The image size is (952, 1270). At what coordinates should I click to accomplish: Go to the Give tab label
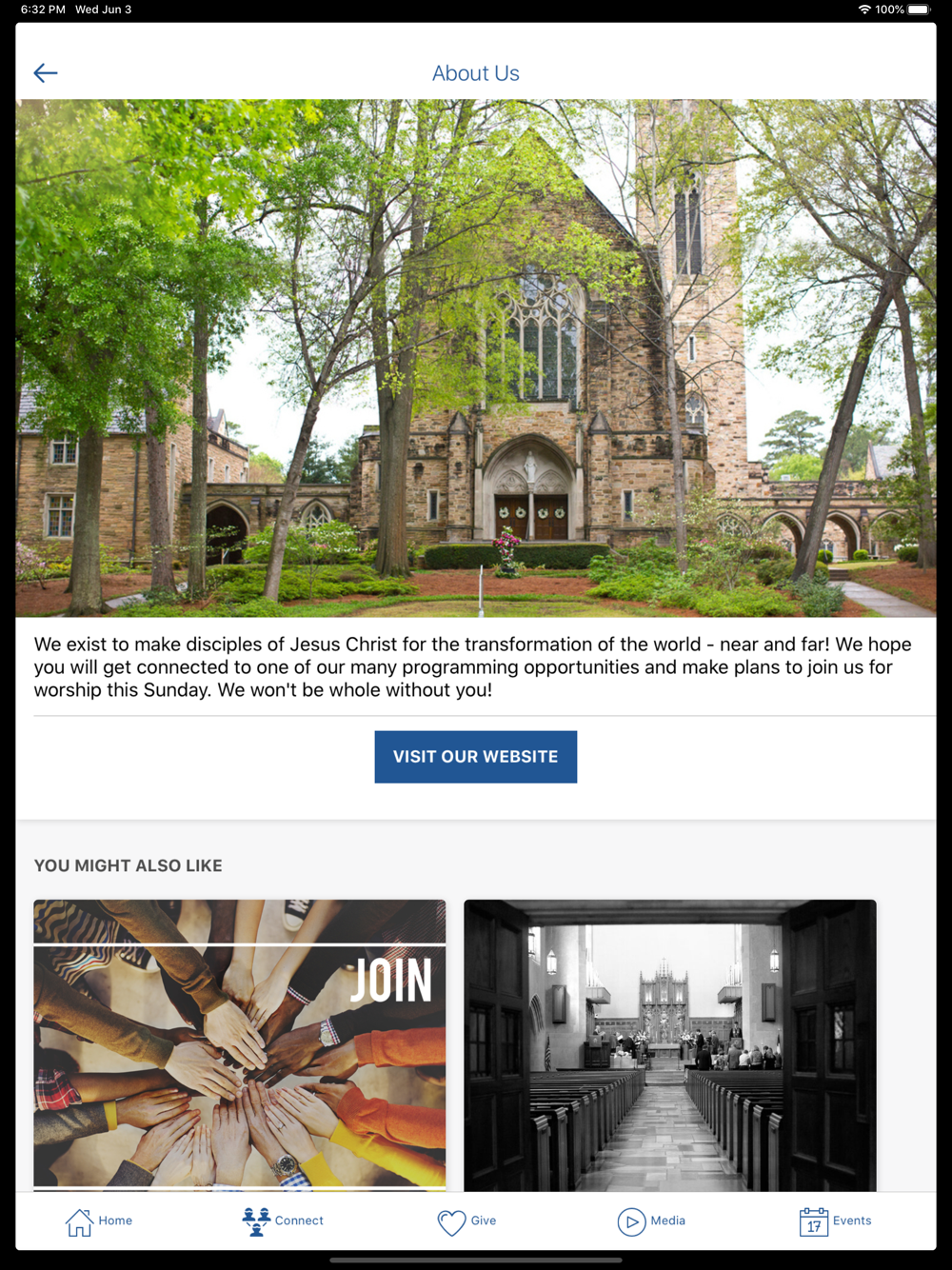pyautogui.click(x=484, y=1220)
